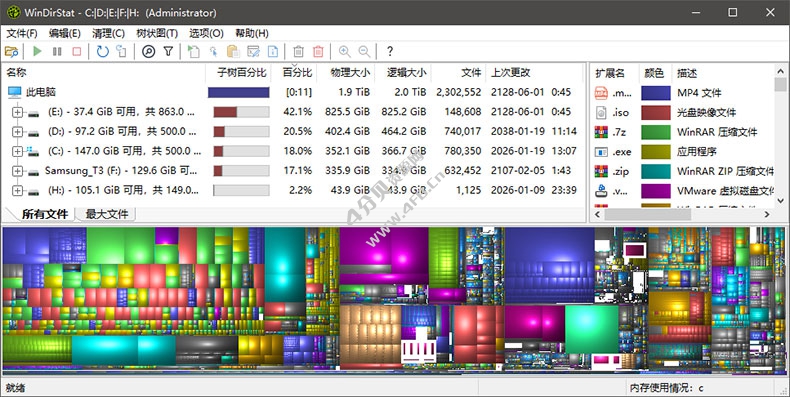This screenshot has height=397, width=790.
Task: Switch to the 最大文件 tab
Action: [x=106, y=215]
